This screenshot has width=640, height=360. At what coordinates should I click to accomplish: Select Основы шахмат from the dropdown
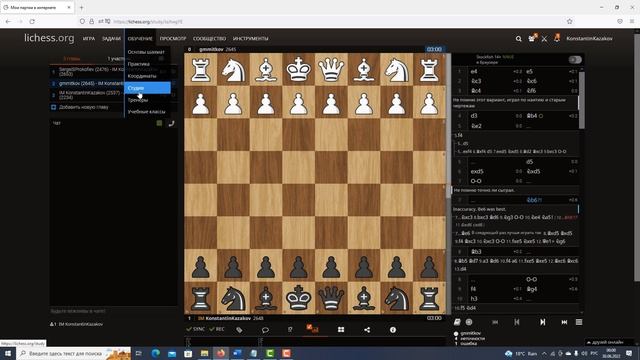pyautogui.click(x=147, y=52)
